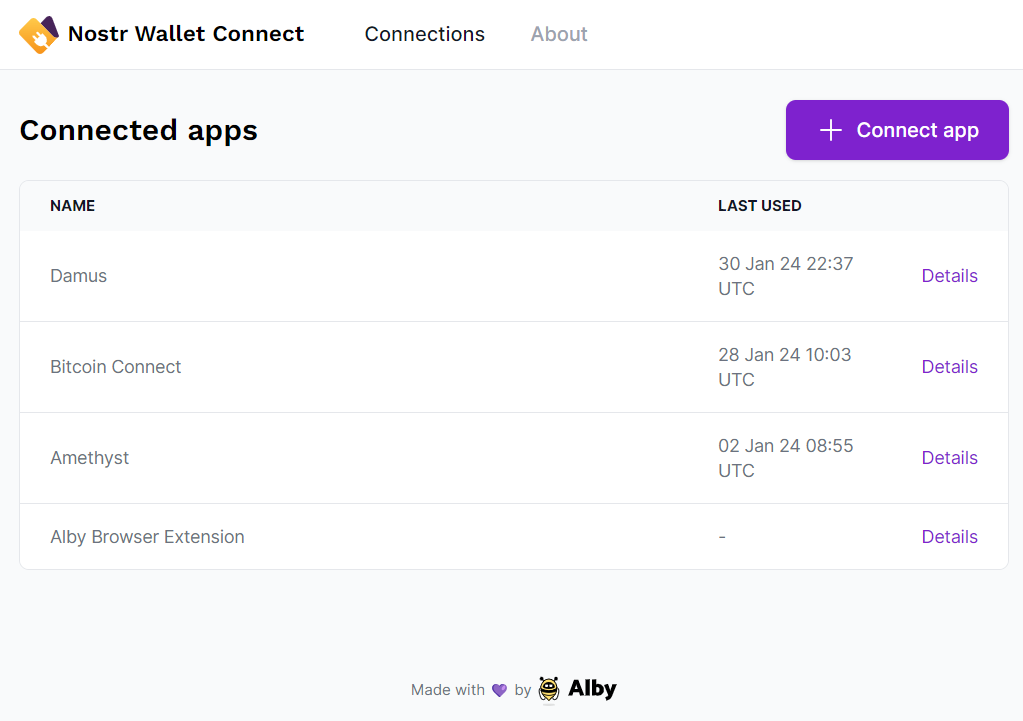Image resolution: width=1023 pixels, height=721 pixels.
Task: Select the Damus app name
Action: pyautogui.click(x=78, y=276)
